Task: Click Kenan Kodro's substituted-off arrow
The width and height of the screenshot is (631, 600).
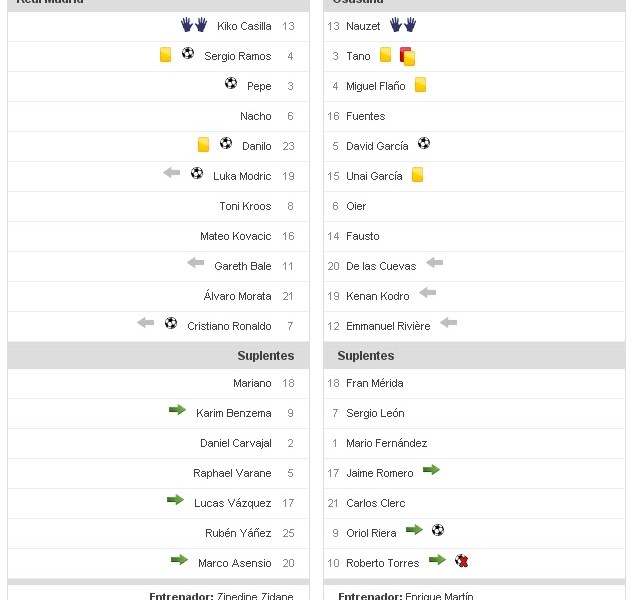Action: (428, 293)
